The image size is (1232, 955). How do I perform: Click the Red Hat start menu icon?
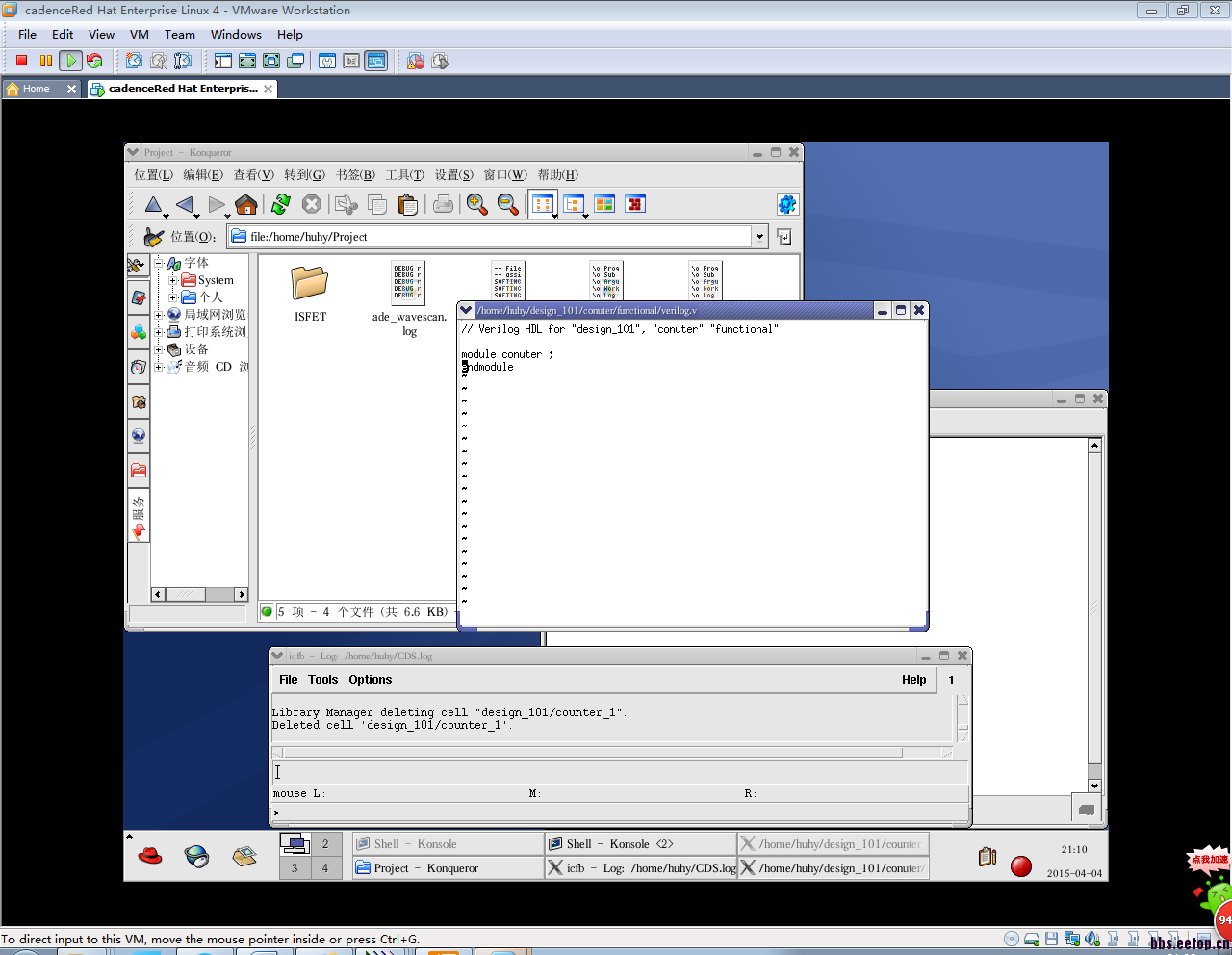[150, 856]
